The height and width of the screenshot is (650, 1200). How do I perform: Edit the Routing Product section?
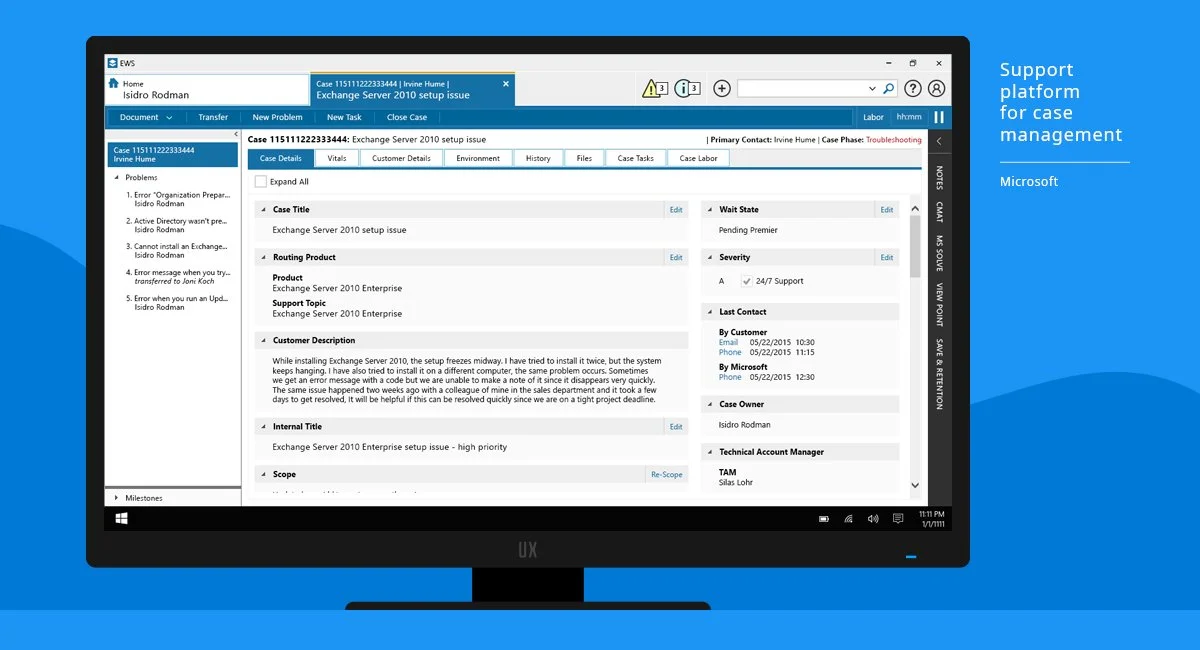click(676, 257)
